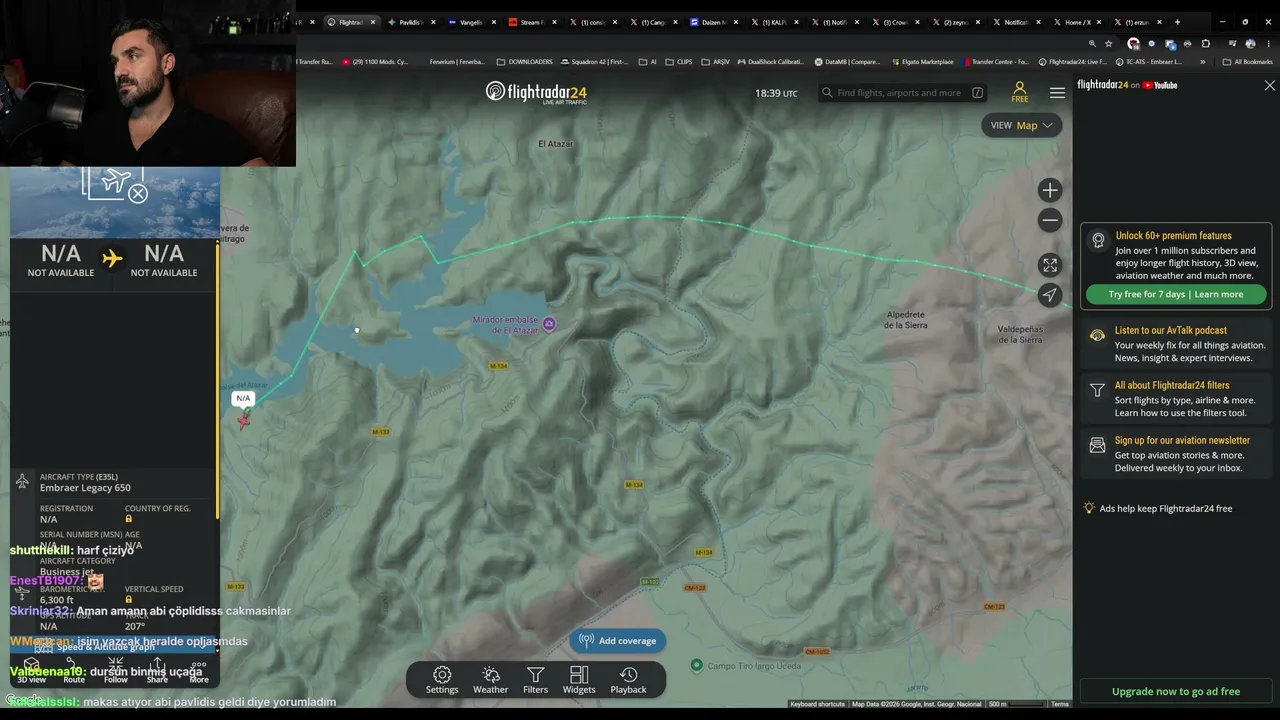This screenshot has height=720, width=1280.
Task: Close the Flightradar24 YouTube side panel
Action: click(1270, 86)
